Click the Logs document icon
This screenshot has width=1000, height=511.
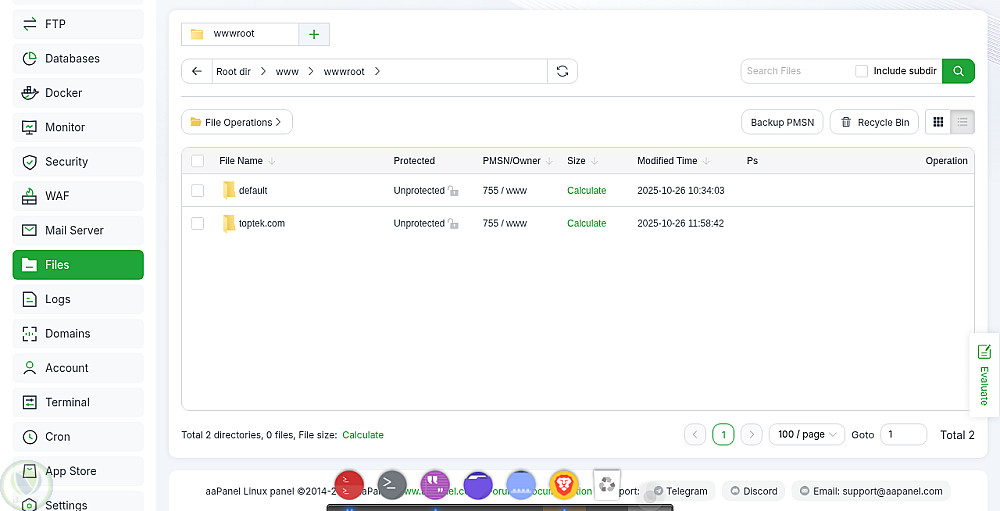(x=29, y=299)
